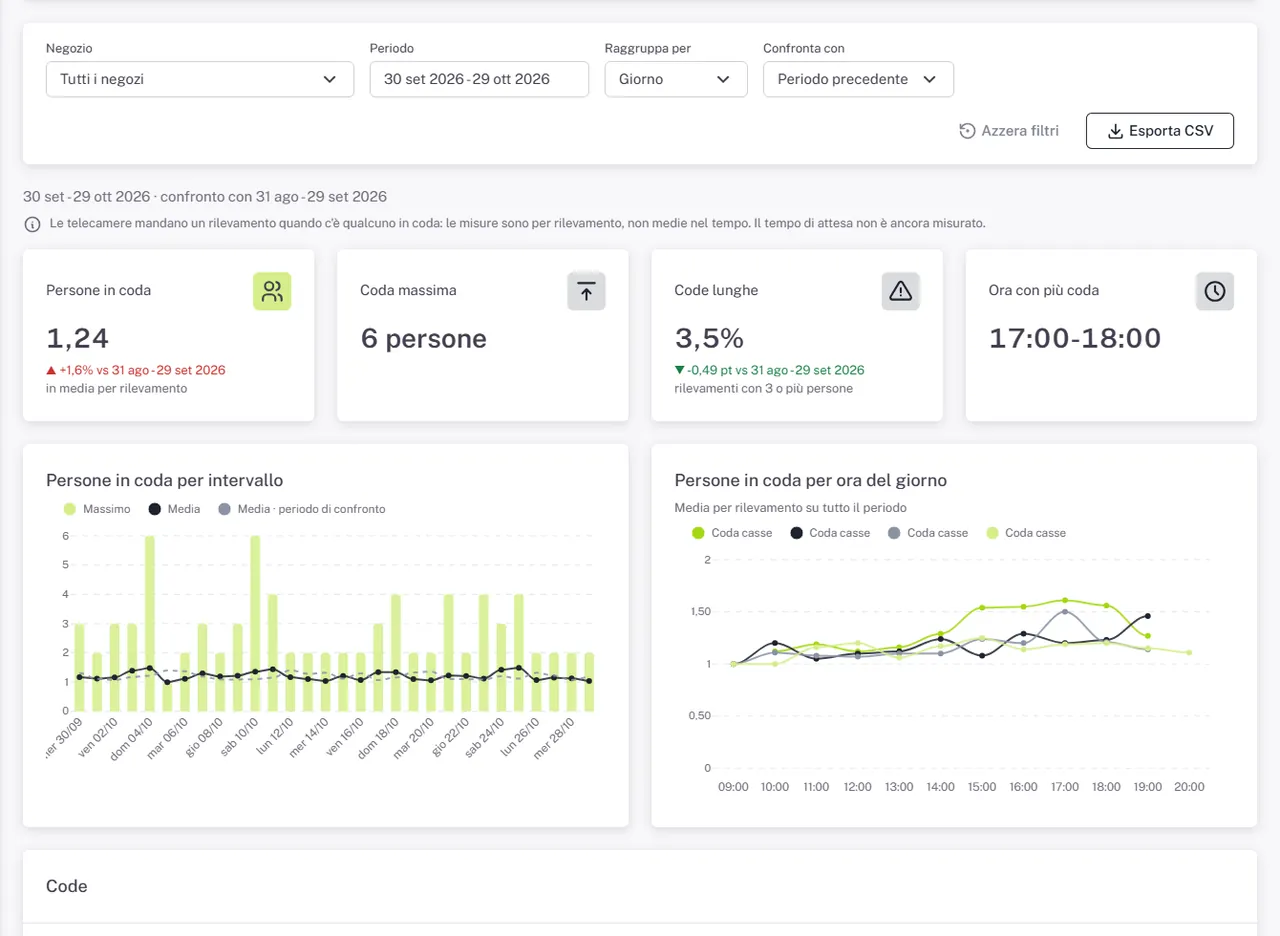Click the Persone in coda per ora del giorno title
Viewport: 1280px width, 936px height.
click(x=811, y=481)
